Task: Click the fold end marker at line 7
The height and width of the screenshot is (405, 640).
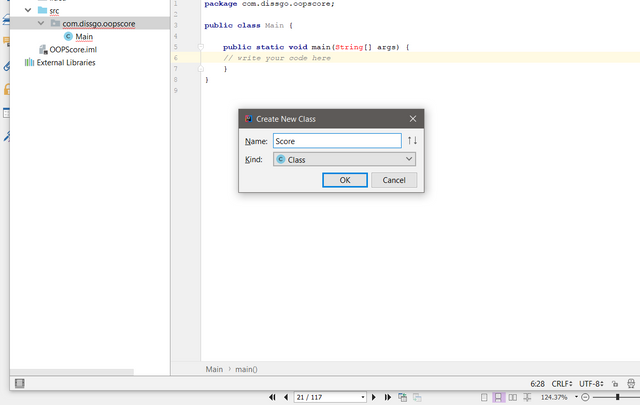Action: click(x=200, y=69)
